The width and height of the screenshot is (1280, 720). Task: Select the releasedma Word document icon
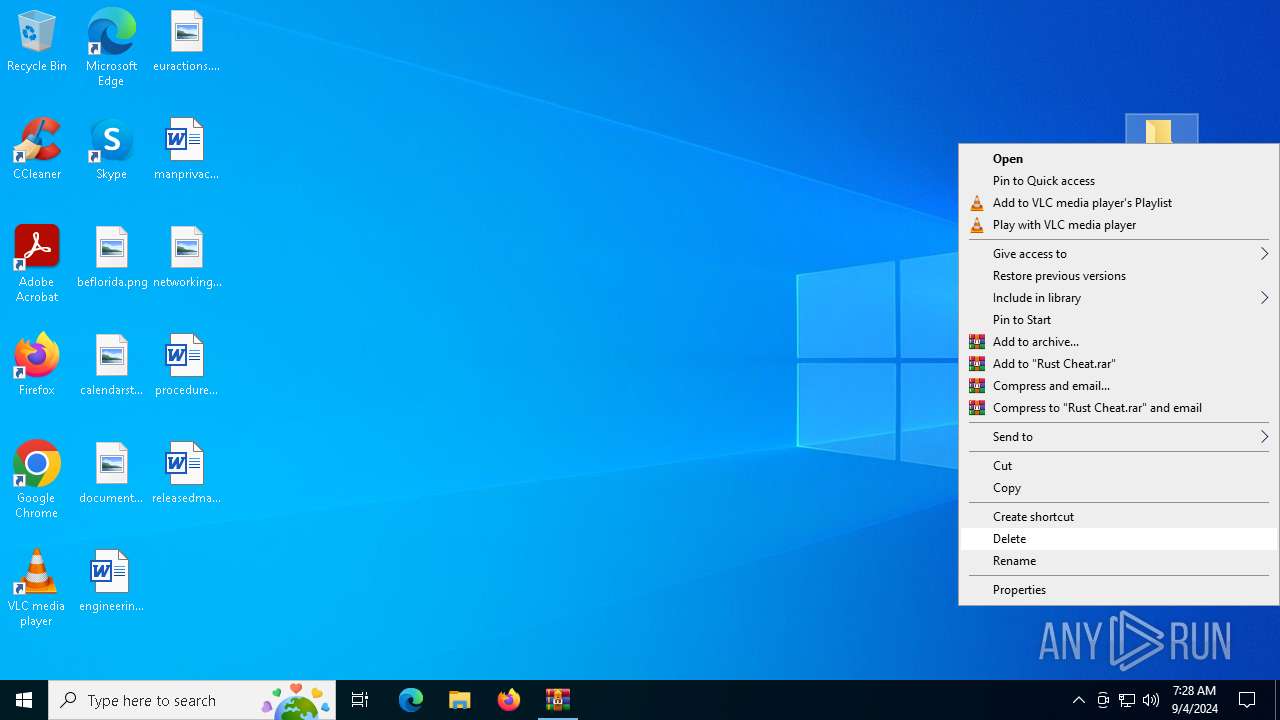[186, 474]
